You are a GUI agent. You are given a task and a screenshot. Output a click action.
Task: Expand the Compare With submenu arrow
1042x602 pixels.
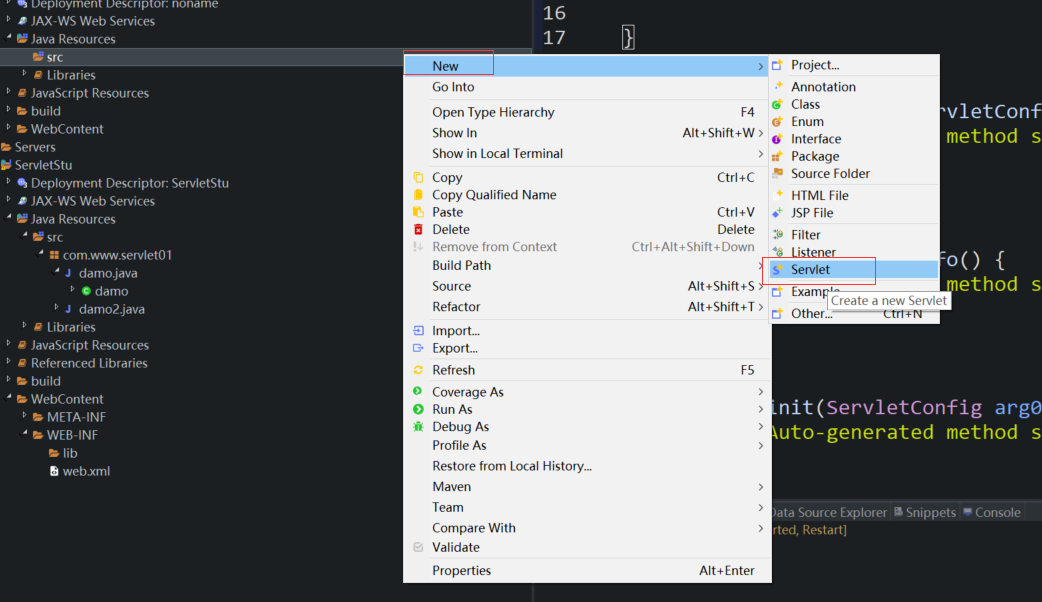point(760,528)
